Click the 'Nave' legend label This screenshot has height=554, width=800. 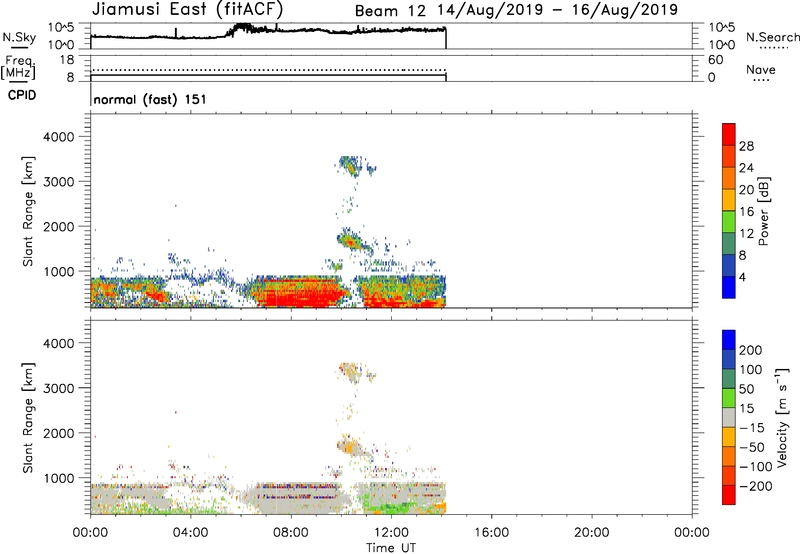pos(760,69)
